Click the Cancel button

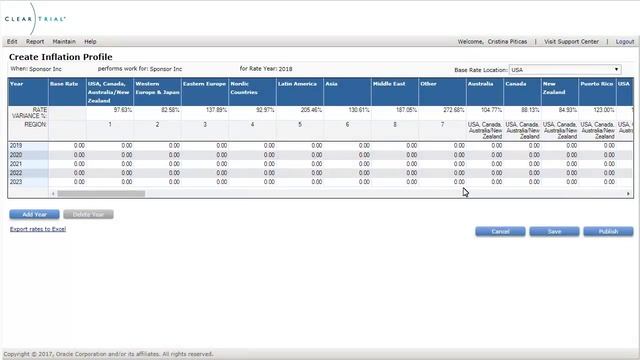(500, 231)
